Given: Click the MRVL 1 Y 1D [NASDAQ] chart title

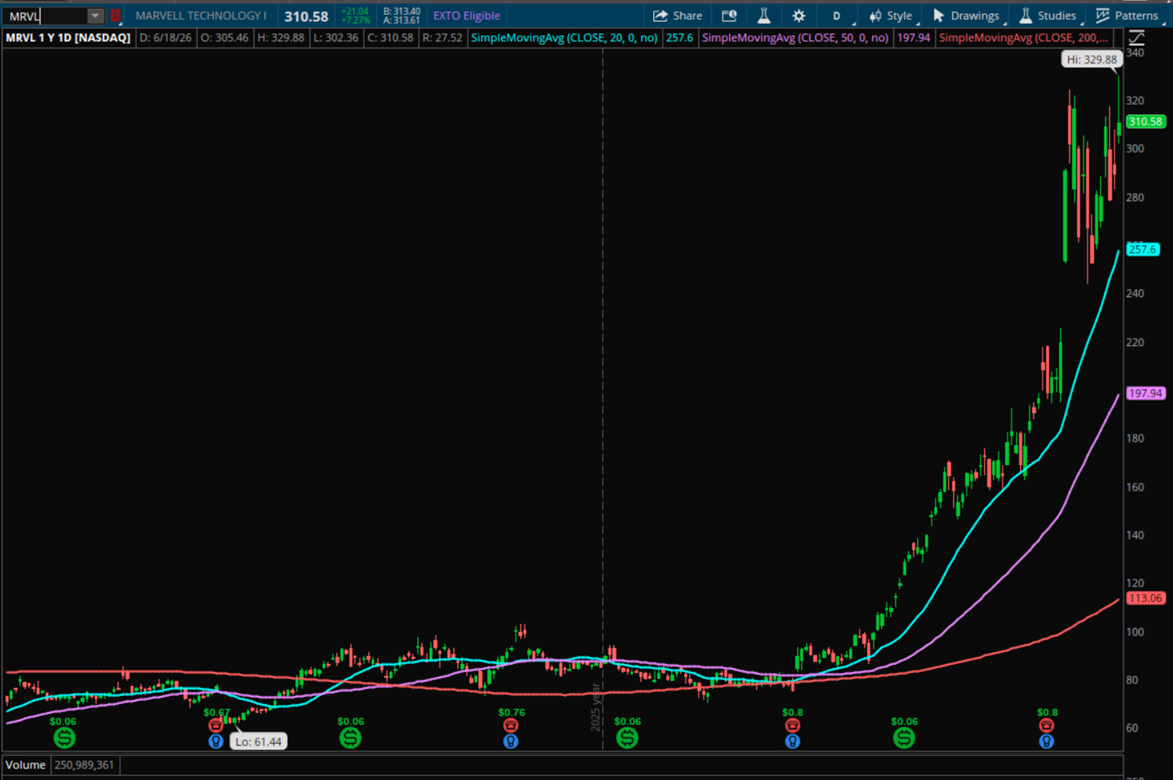Looking at the screenshot, I should tap(68, 37).
